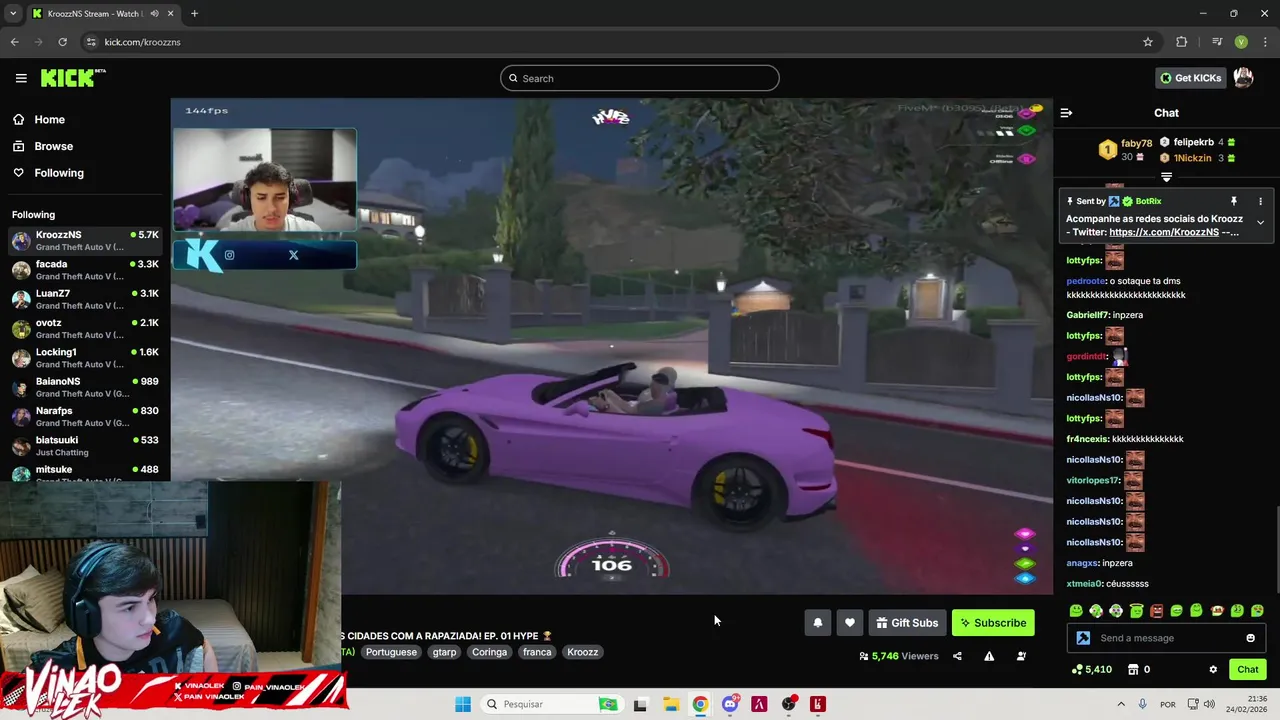Open Locking1 channel from following list
This screenshot has width=1280, height=720.
tap(85, 358)
